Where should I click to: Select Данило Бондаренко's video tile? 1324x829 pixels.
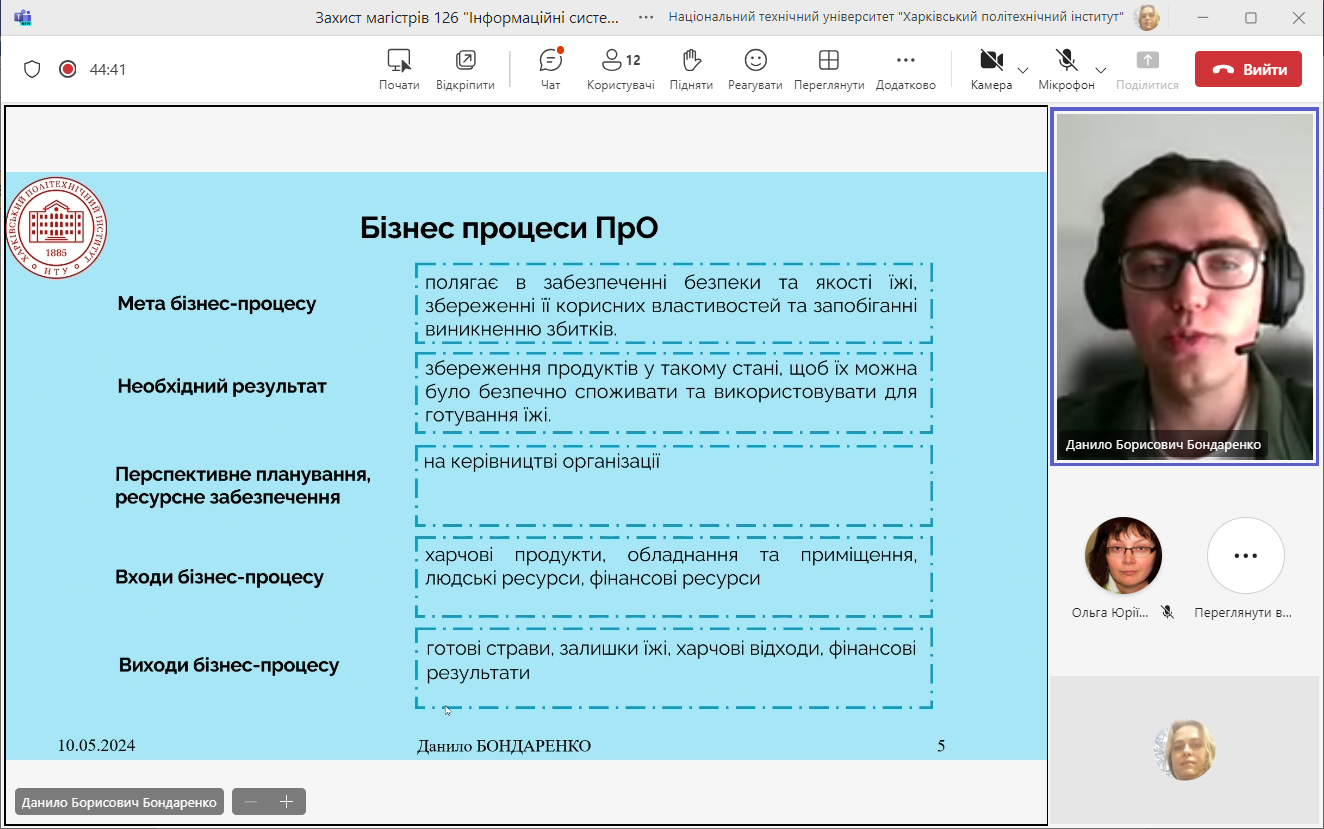coord(1184,286)
